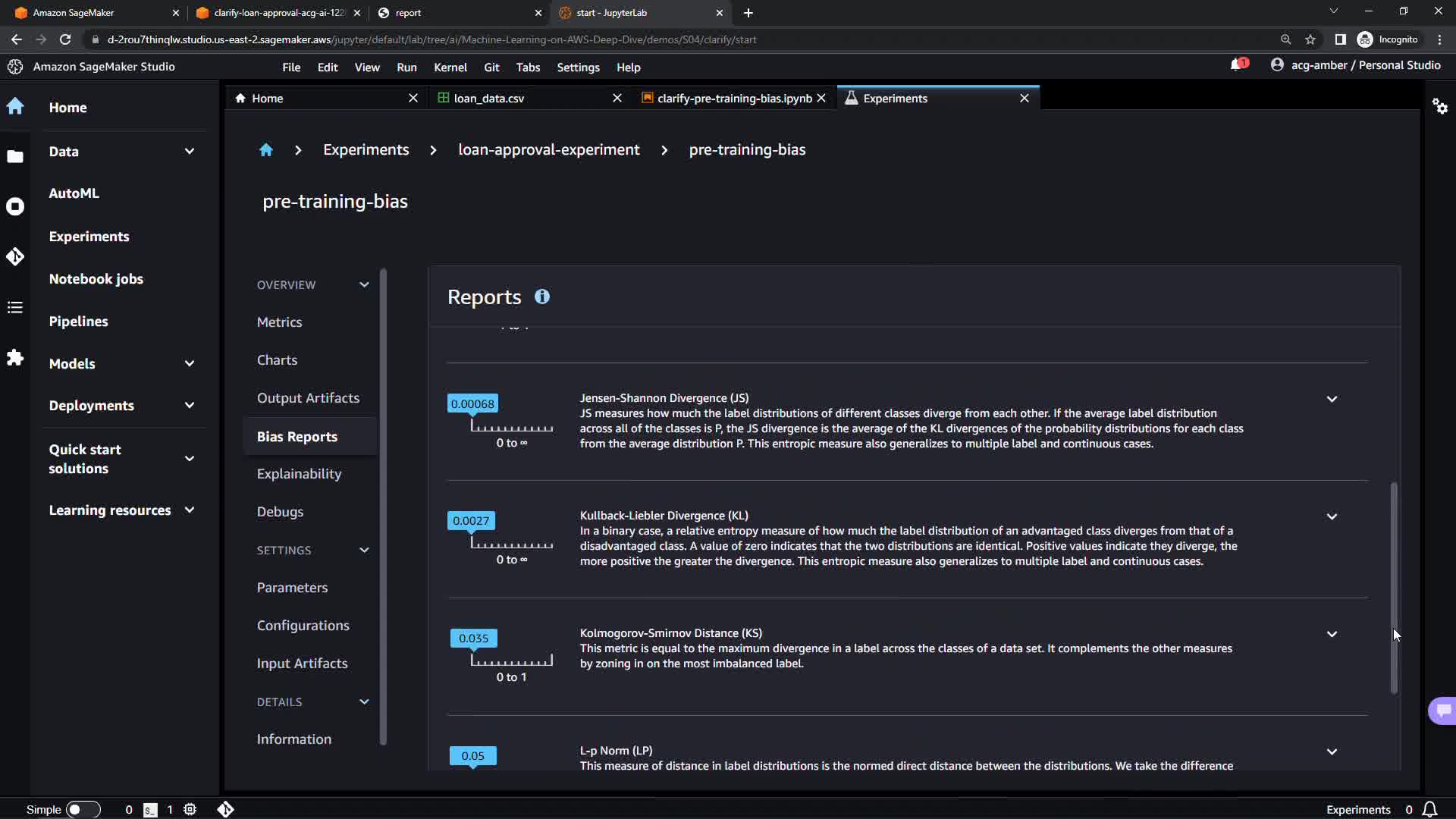Click the Reports info icon

pos(541,297)
